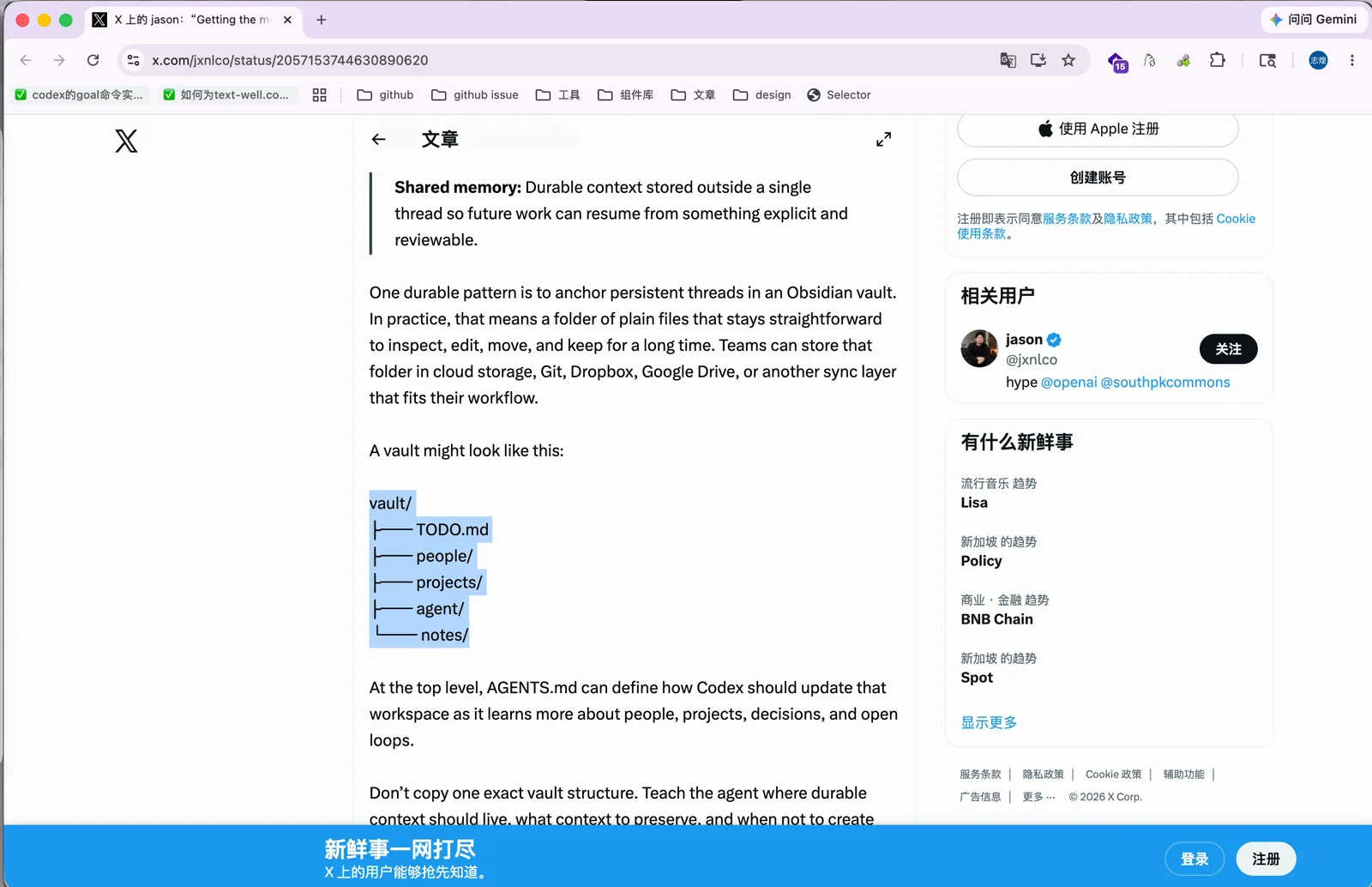Open the 文章 bookmark folder
This screenshot has height=887, width=1372.
pyautogui.click(x=693, y=95)
